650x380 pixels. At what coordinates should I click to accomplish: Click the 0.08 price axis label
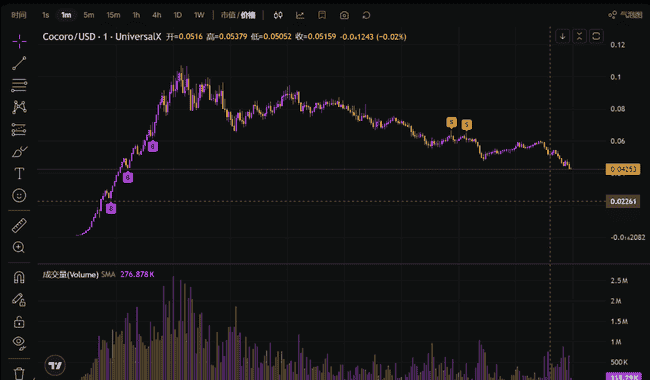(618, 109)
